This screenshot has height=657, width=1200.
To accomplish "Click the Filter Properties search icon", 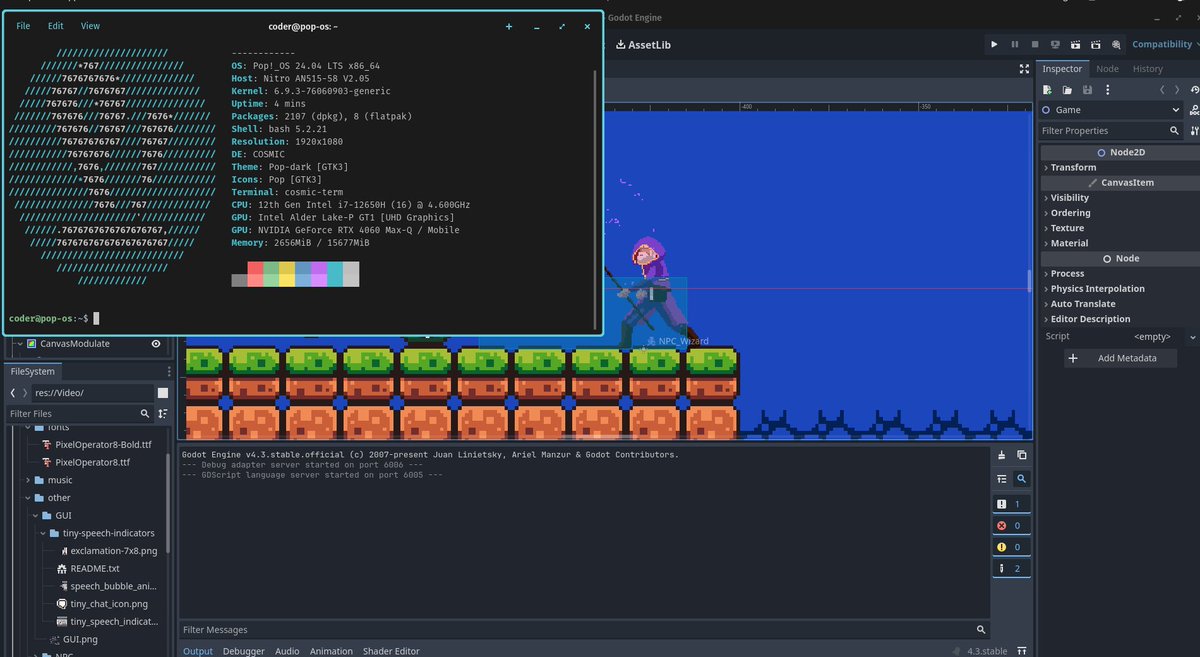I will pos(1175,131).
